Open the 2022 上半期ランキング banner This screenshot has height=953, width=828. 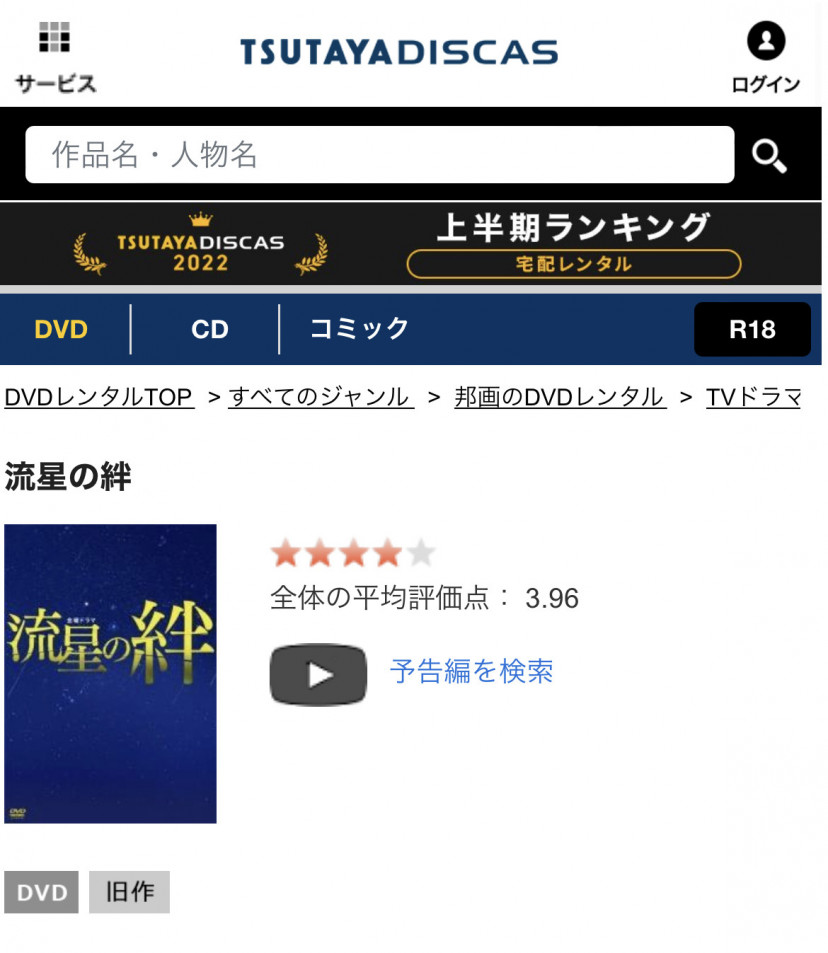pos(411,244)
